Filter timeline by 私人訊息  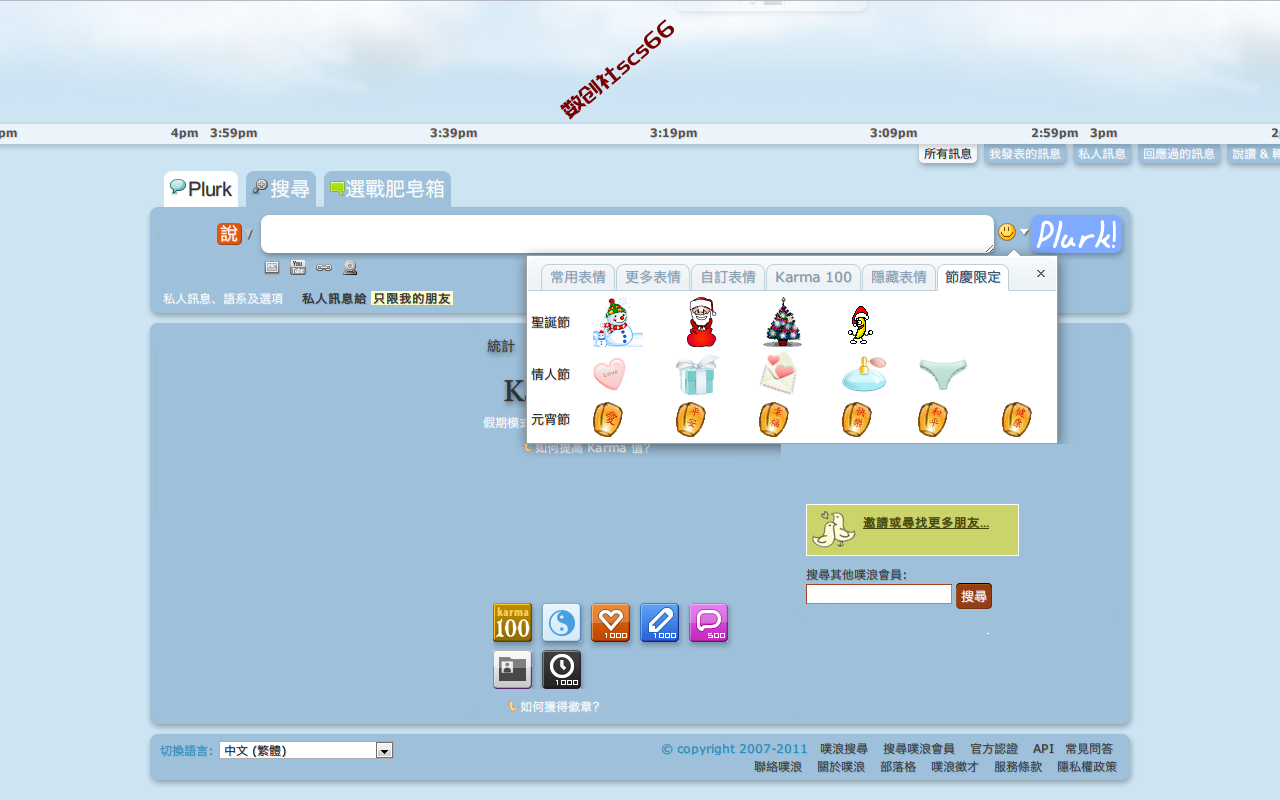[x=1102, y=154]
